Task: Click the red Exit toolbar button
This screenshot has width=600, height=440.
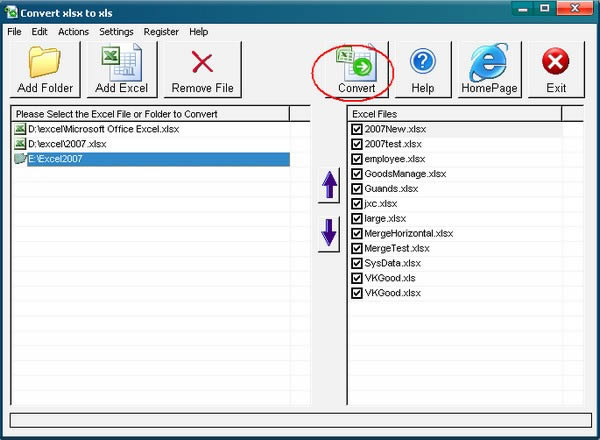Action: tap(556, 70)
